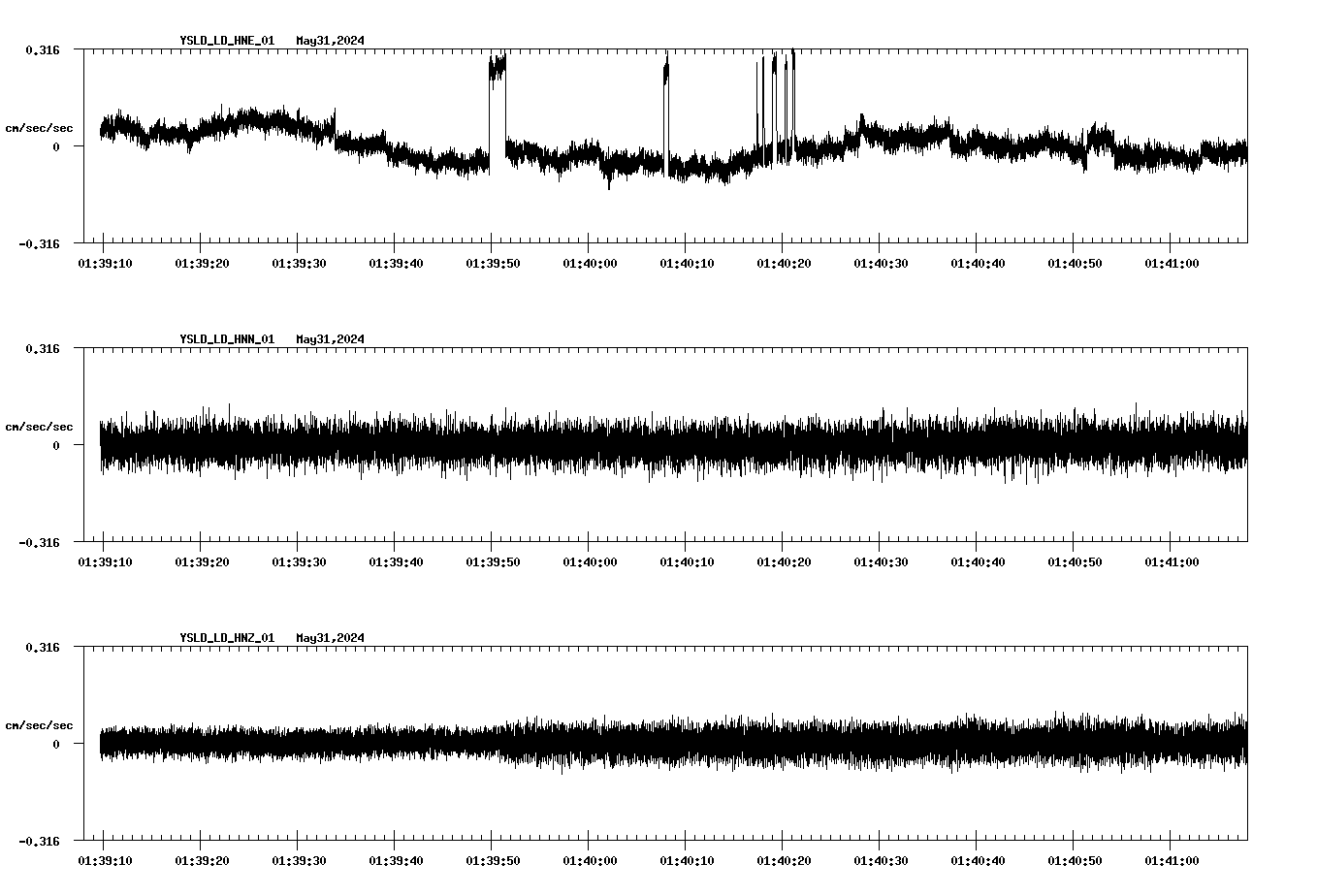Click the May31,2024 date beside HNZ title
The width and height of the screenshot is (1317, 896).
330,637
